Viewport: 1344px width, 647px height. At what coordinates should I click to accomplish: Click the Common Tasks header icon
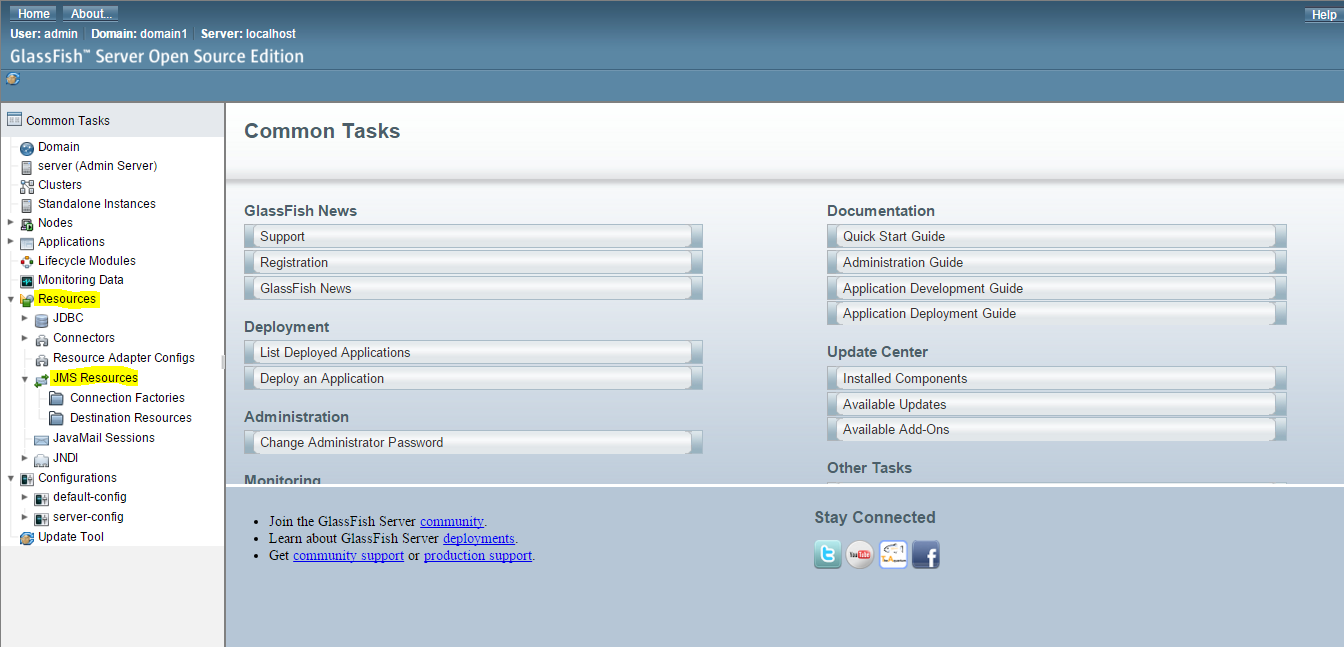(14, 120)
